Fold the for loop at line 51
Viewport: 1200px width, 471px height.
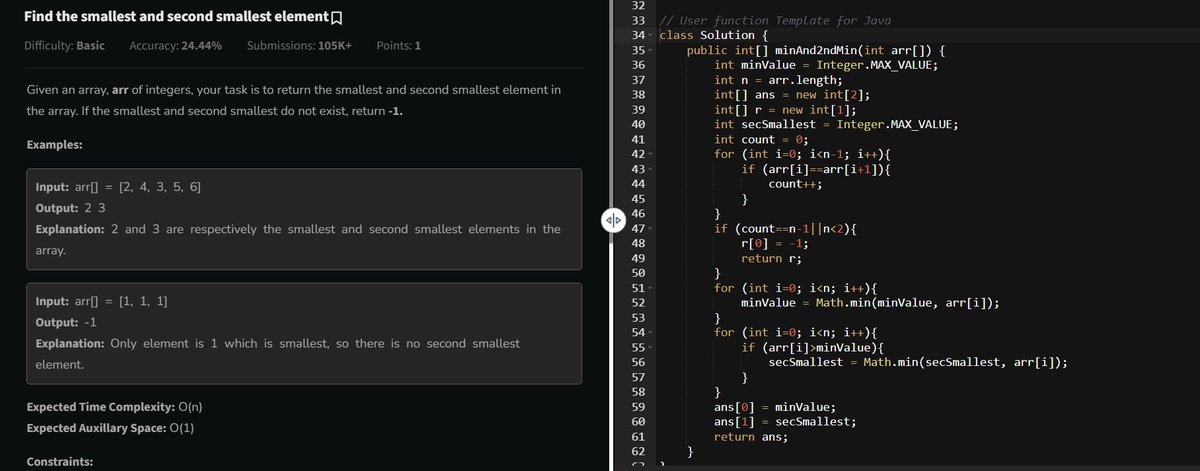point(651,288)
